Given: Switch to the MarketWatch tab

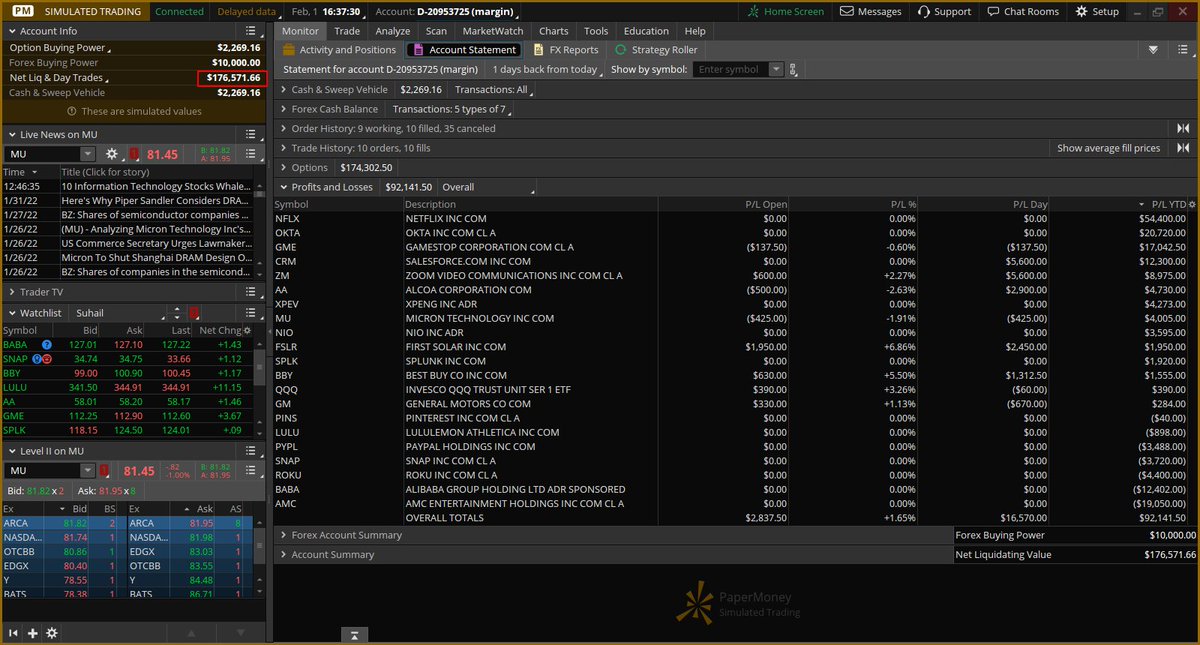Looking at the screenshot, I should (x=492, y=31).
